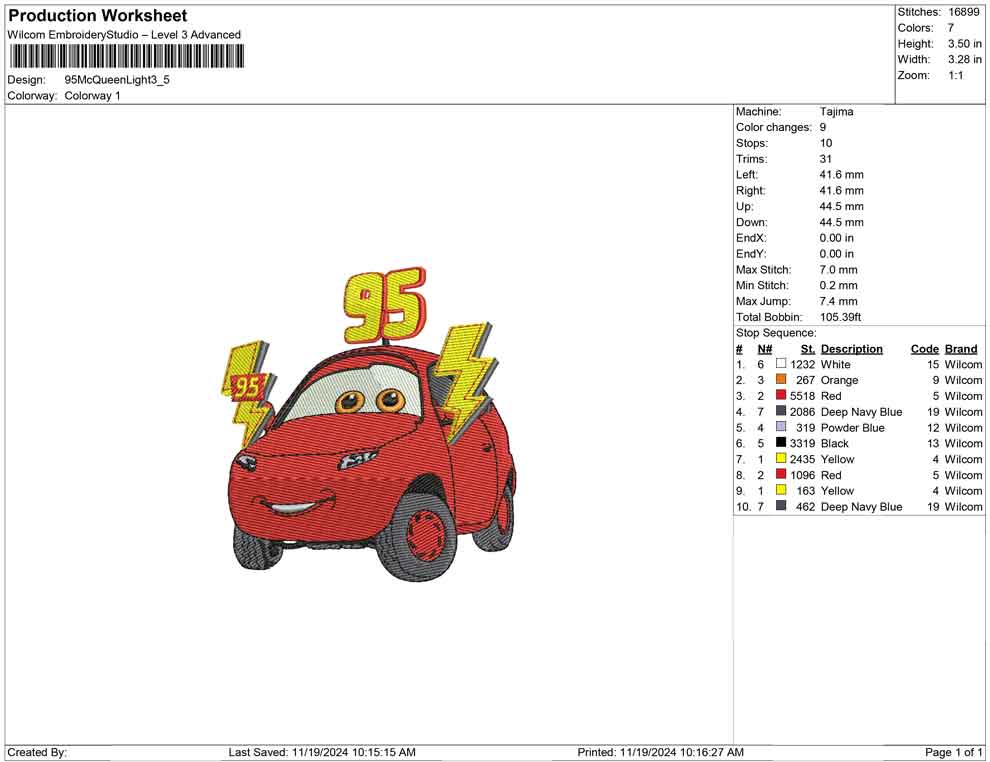990x762 pixels.
Task: Click the Deep Navy Blue swatch in stop 10
Action: click(781, 507)
